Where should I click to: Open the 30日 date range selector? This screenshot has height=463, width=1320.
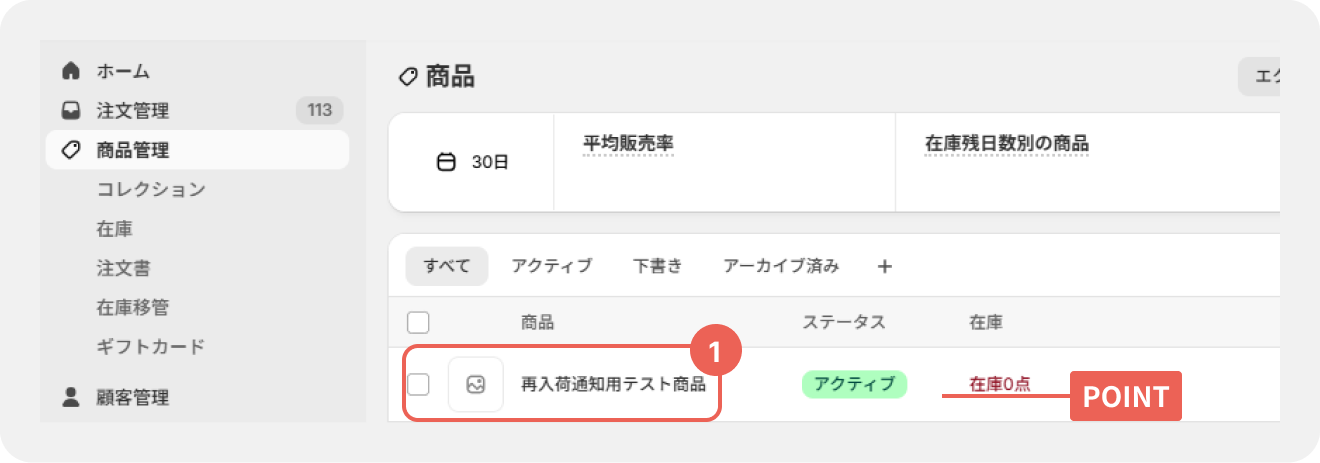coord(473,162)
